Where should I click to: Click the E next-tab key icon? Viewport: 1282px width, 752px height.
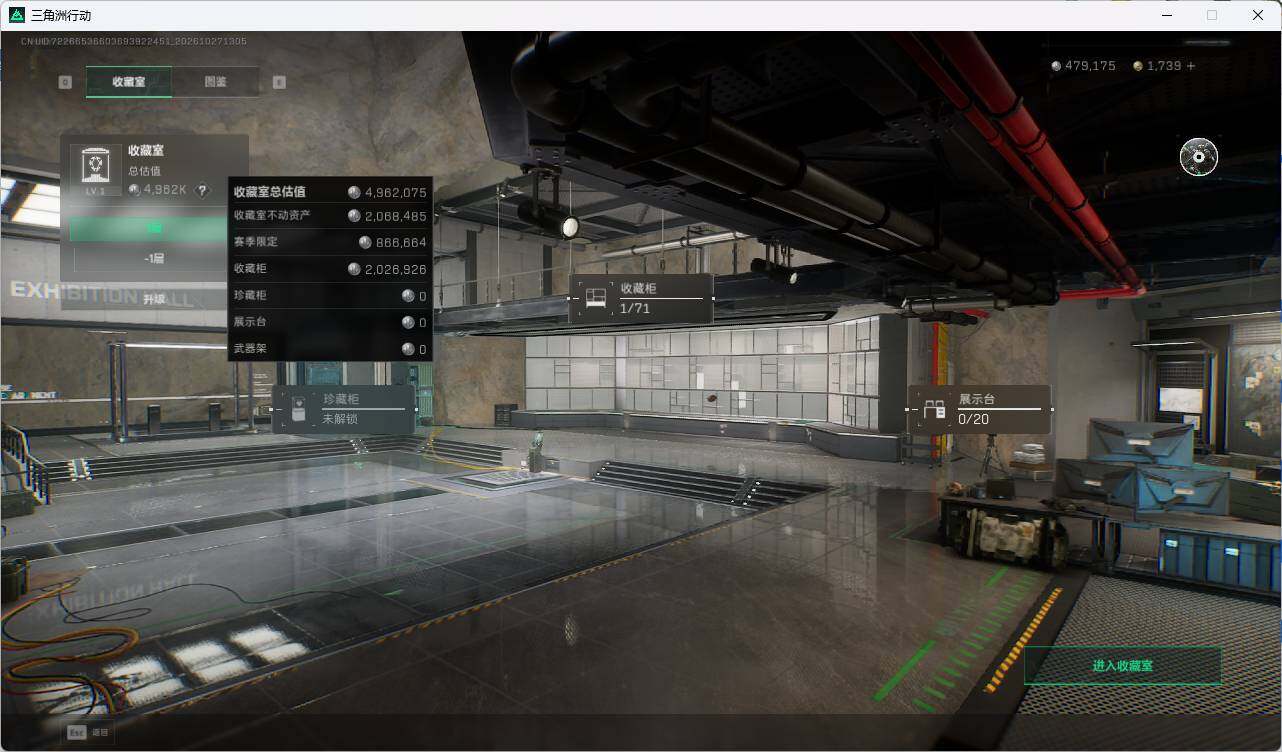(279, 82)
